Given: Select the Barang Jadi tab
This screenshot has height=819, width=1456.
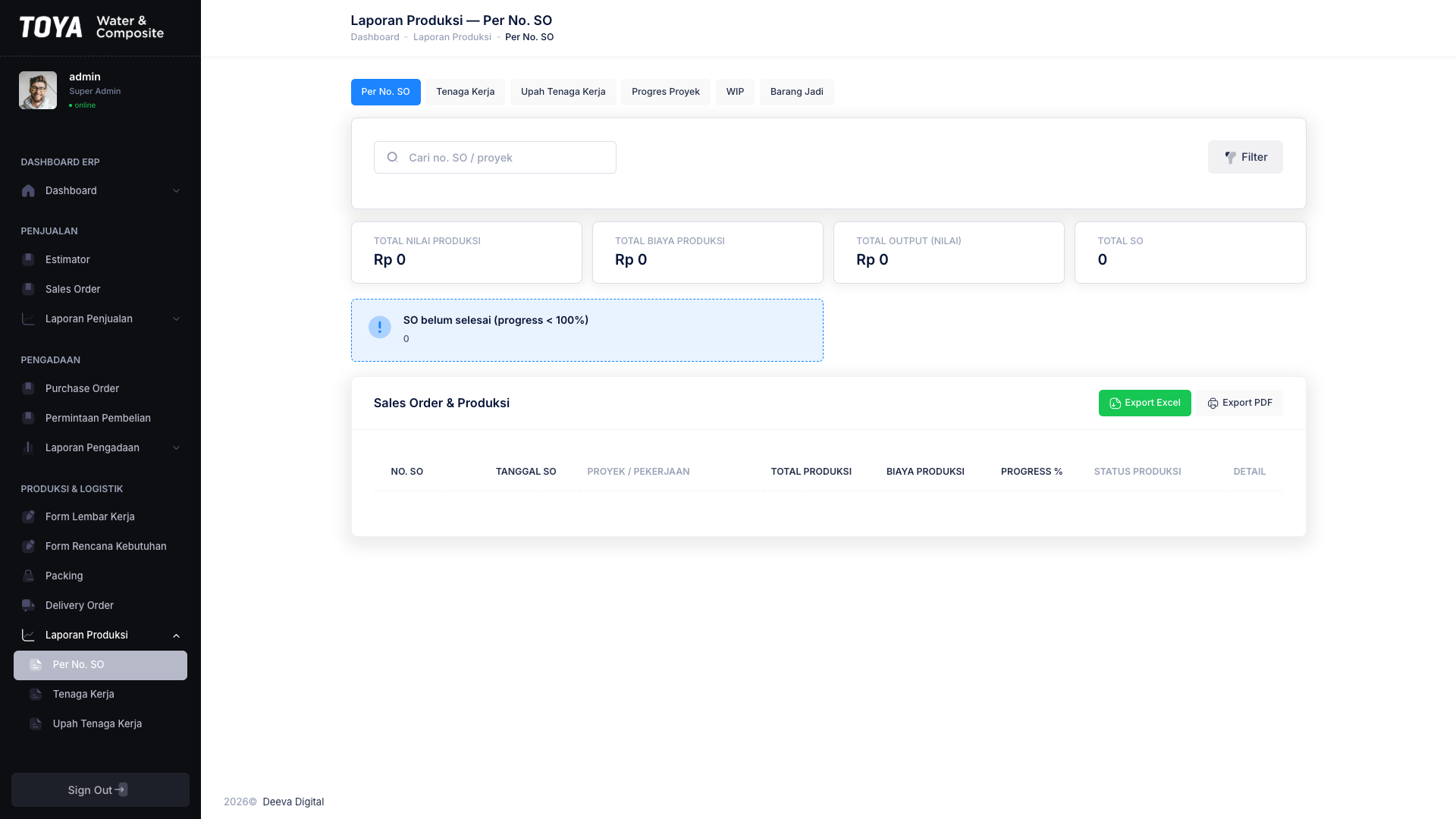Looking at the screenshot, I should click(x=796, y=92).
